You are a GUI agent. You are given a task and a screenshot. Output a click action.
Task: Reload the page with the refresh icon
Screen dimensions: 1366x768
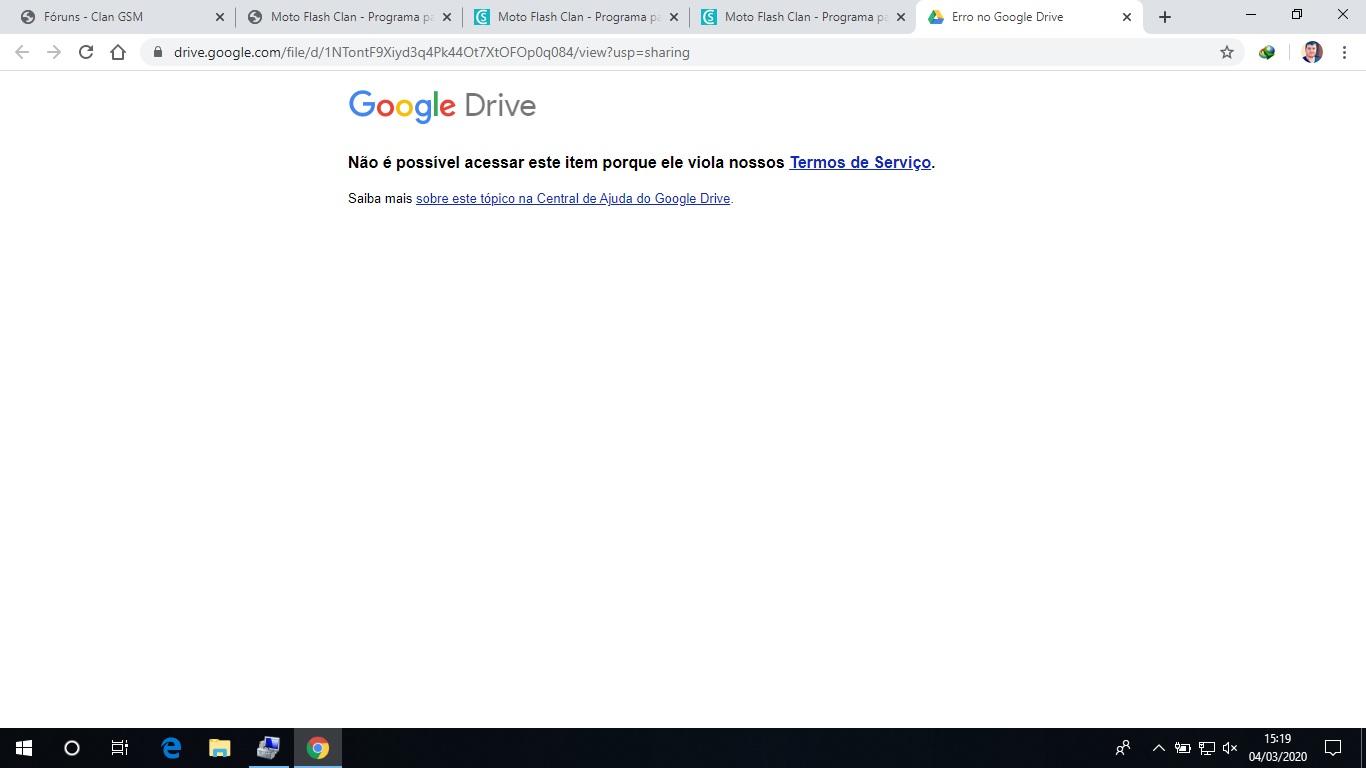(86, 52)
